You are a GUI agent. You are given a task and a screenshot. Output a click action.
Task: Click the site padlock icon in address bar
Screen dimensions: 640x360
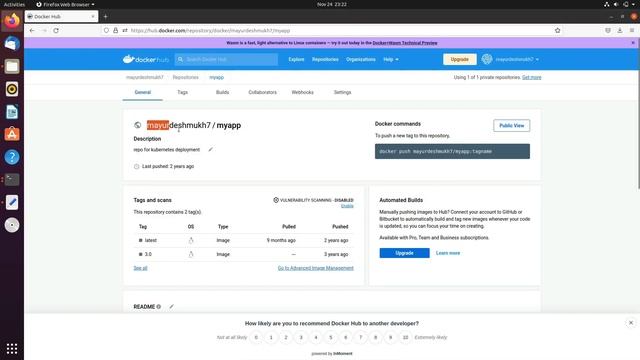(x=116, y=31)
